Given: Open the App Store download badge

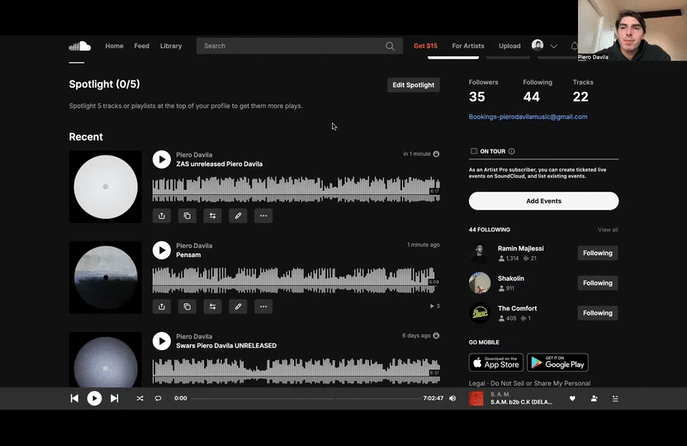Looking at the screenshot, I should tap(496, 363).
